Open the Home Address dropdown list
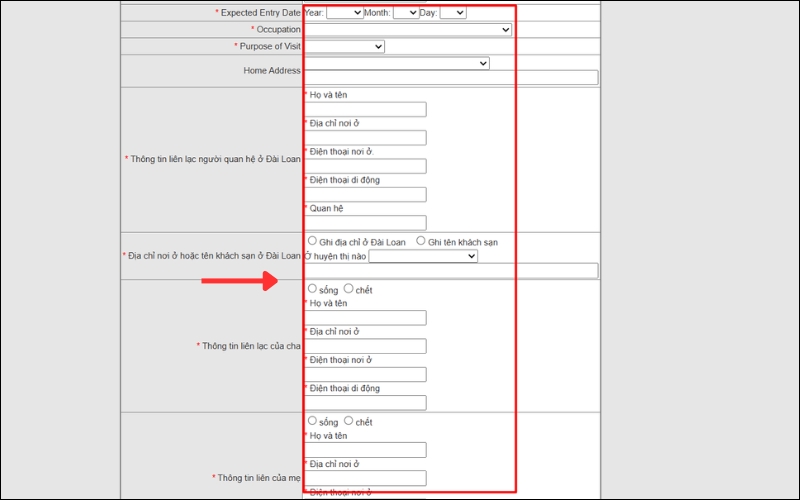This screenshot has height=500, width=800. (396, 63)
